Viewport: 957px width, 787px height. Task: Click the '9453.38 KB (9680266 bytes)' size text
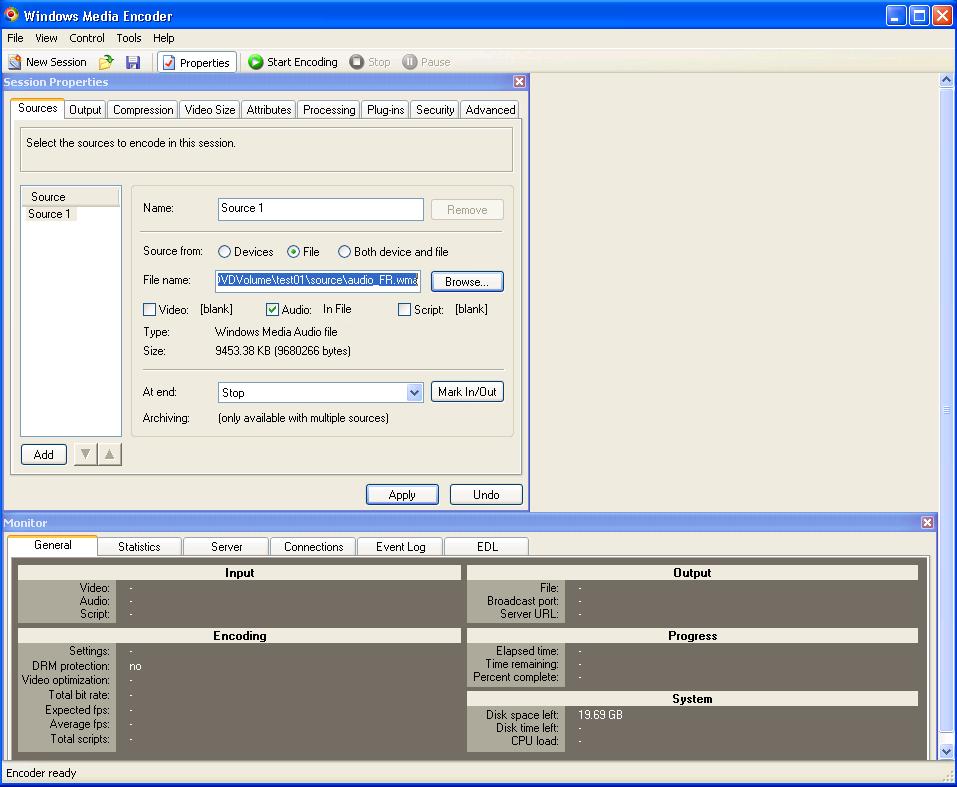(283, 351)
